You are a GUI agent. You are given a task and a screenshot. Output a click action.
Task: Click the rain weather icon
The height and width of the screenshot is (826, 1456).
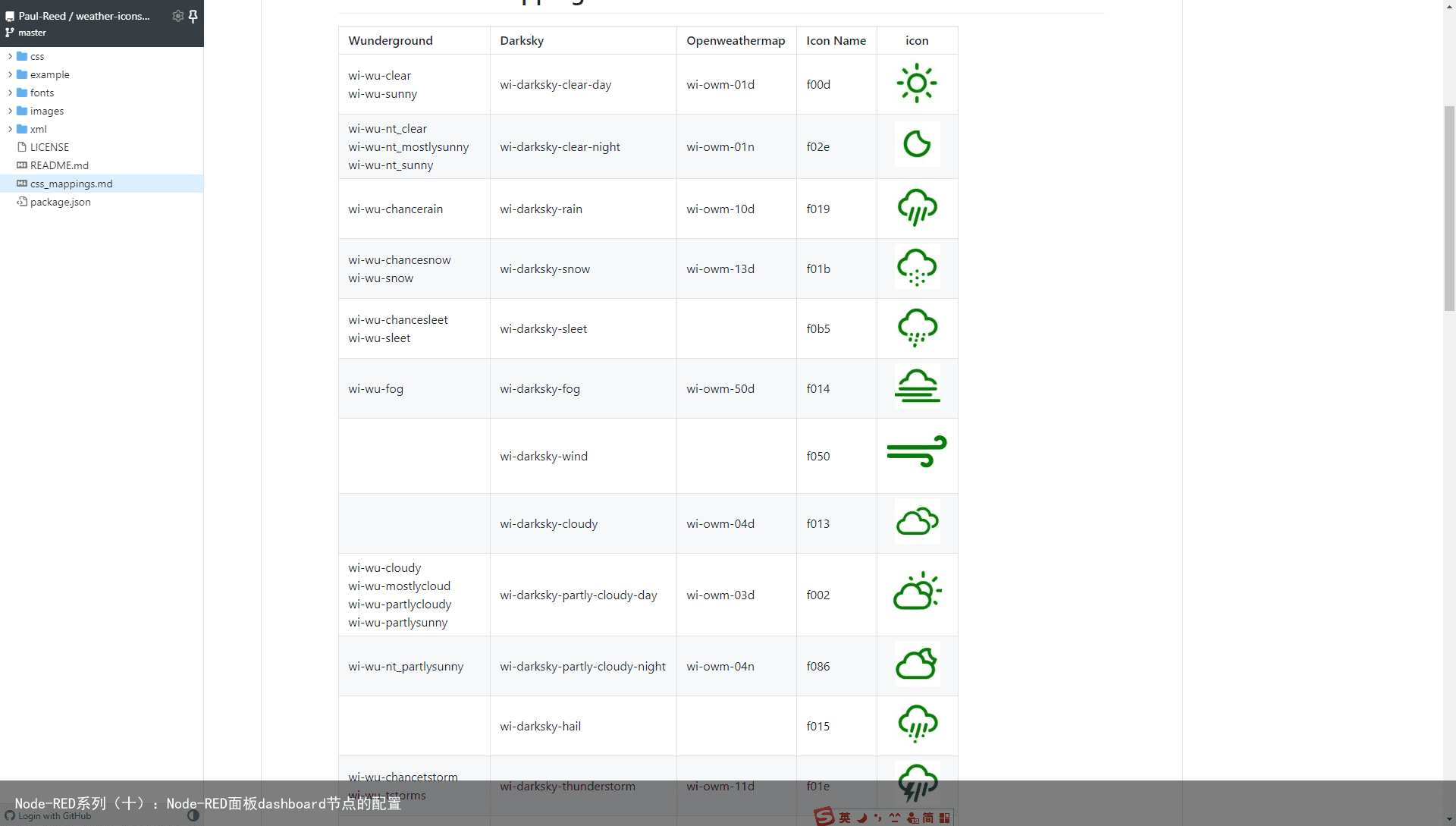[915, 208]
